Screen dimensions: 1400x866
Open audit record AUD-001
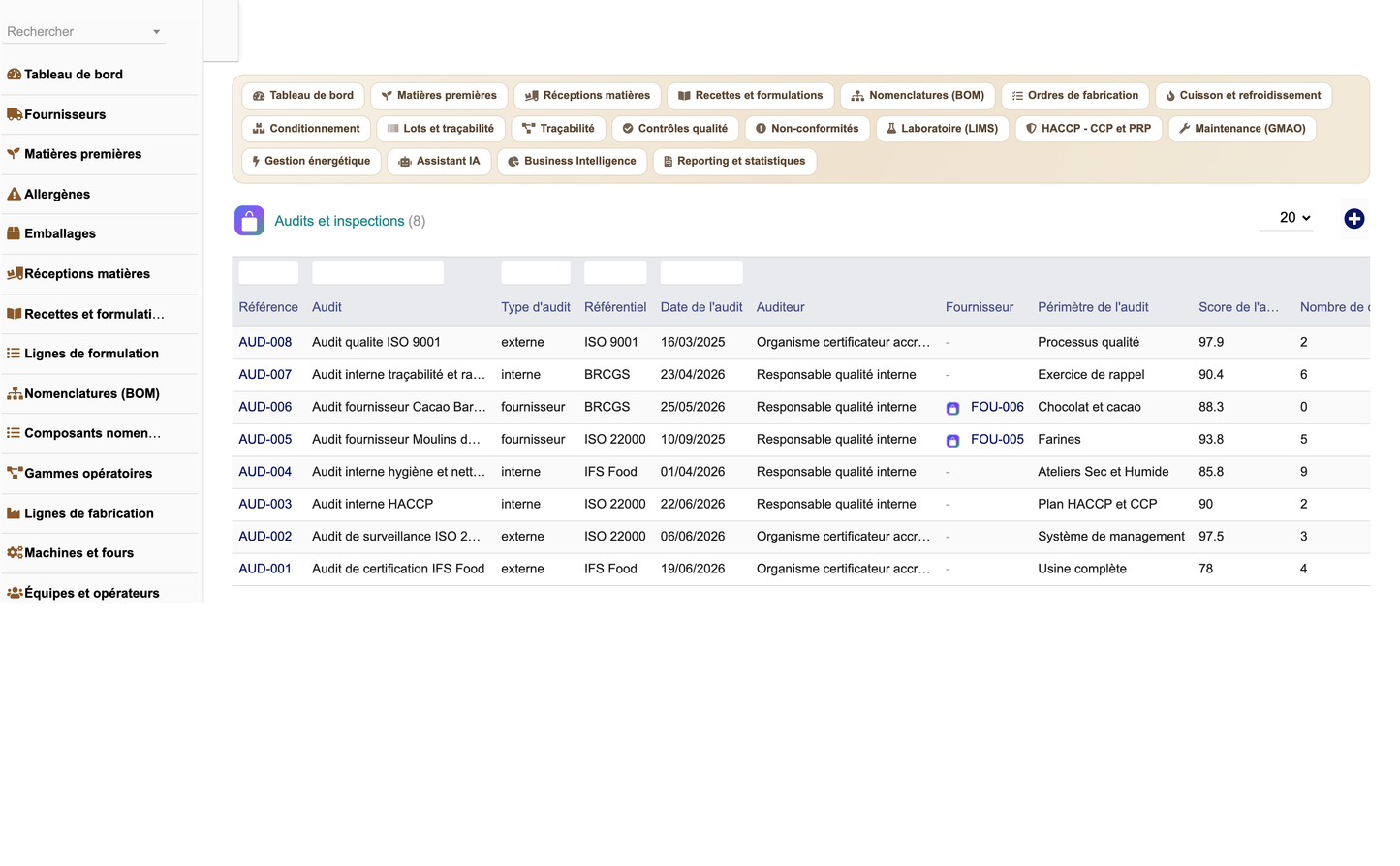pos(265,569)
